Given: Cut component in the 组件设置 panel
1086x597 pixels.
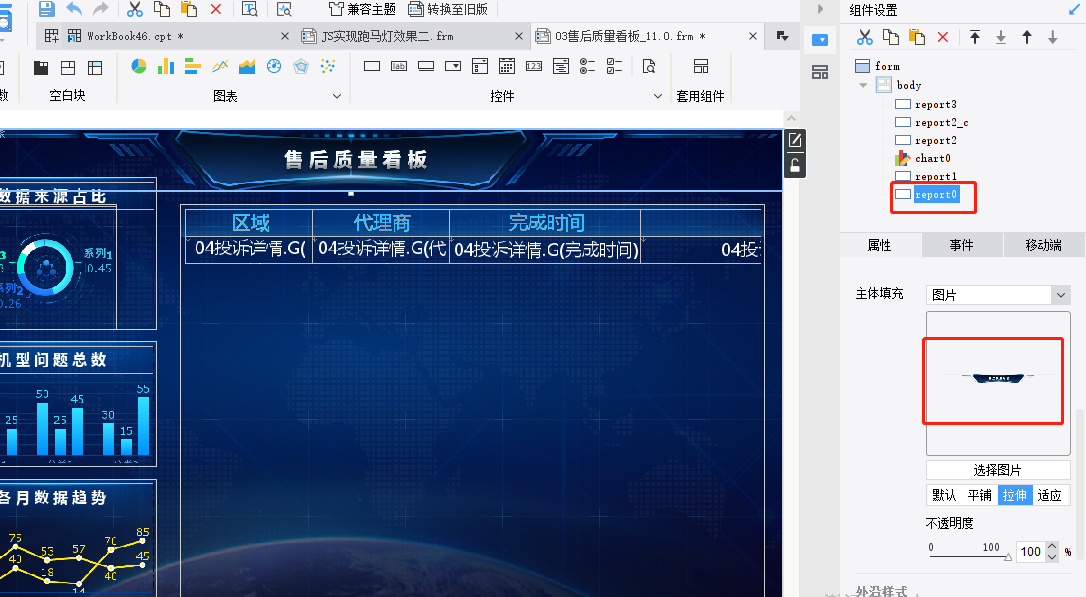Looking at the screenshot, I should (x=864, y=37).
